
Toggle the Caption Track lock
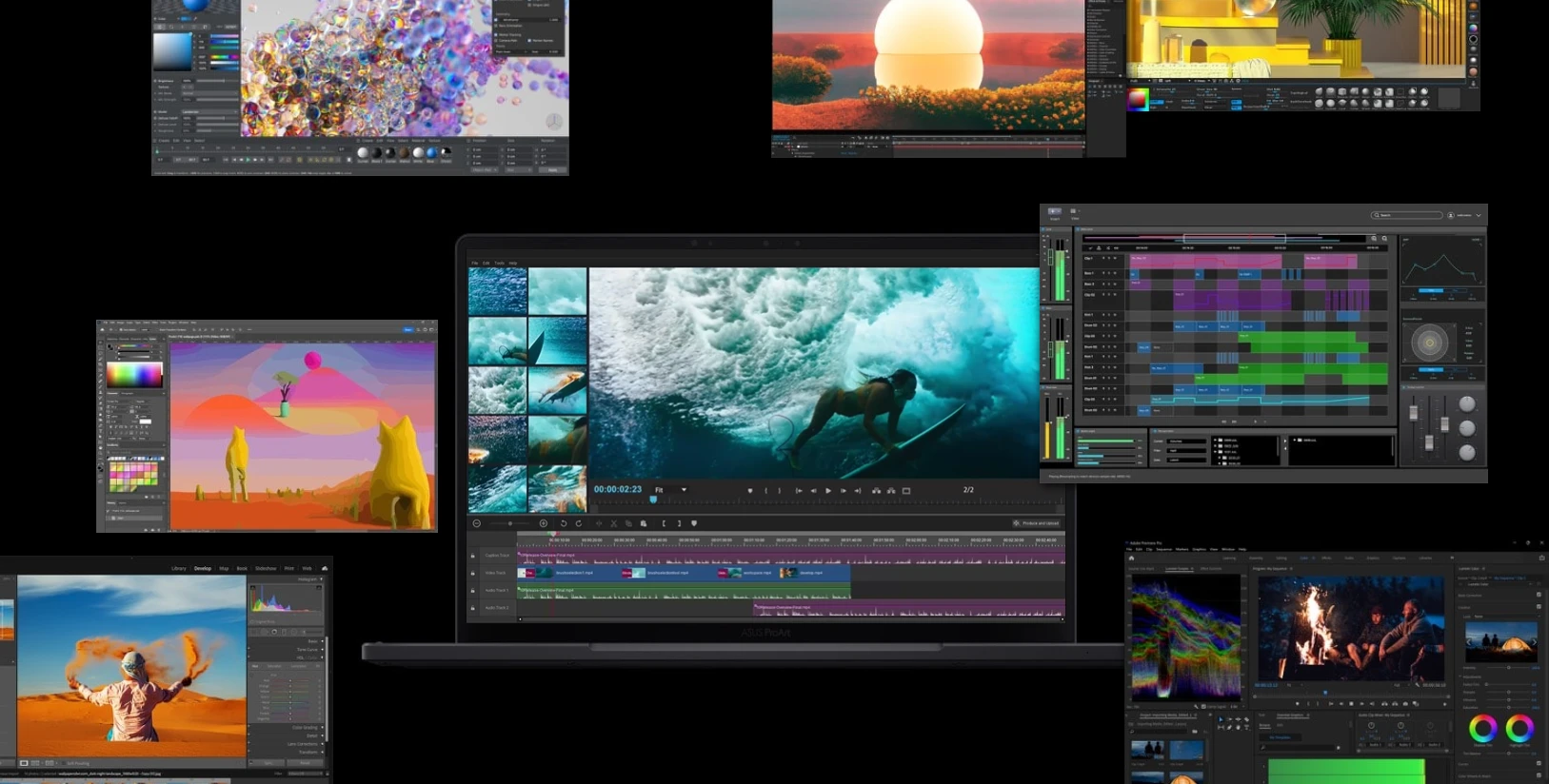coord(472,556)
